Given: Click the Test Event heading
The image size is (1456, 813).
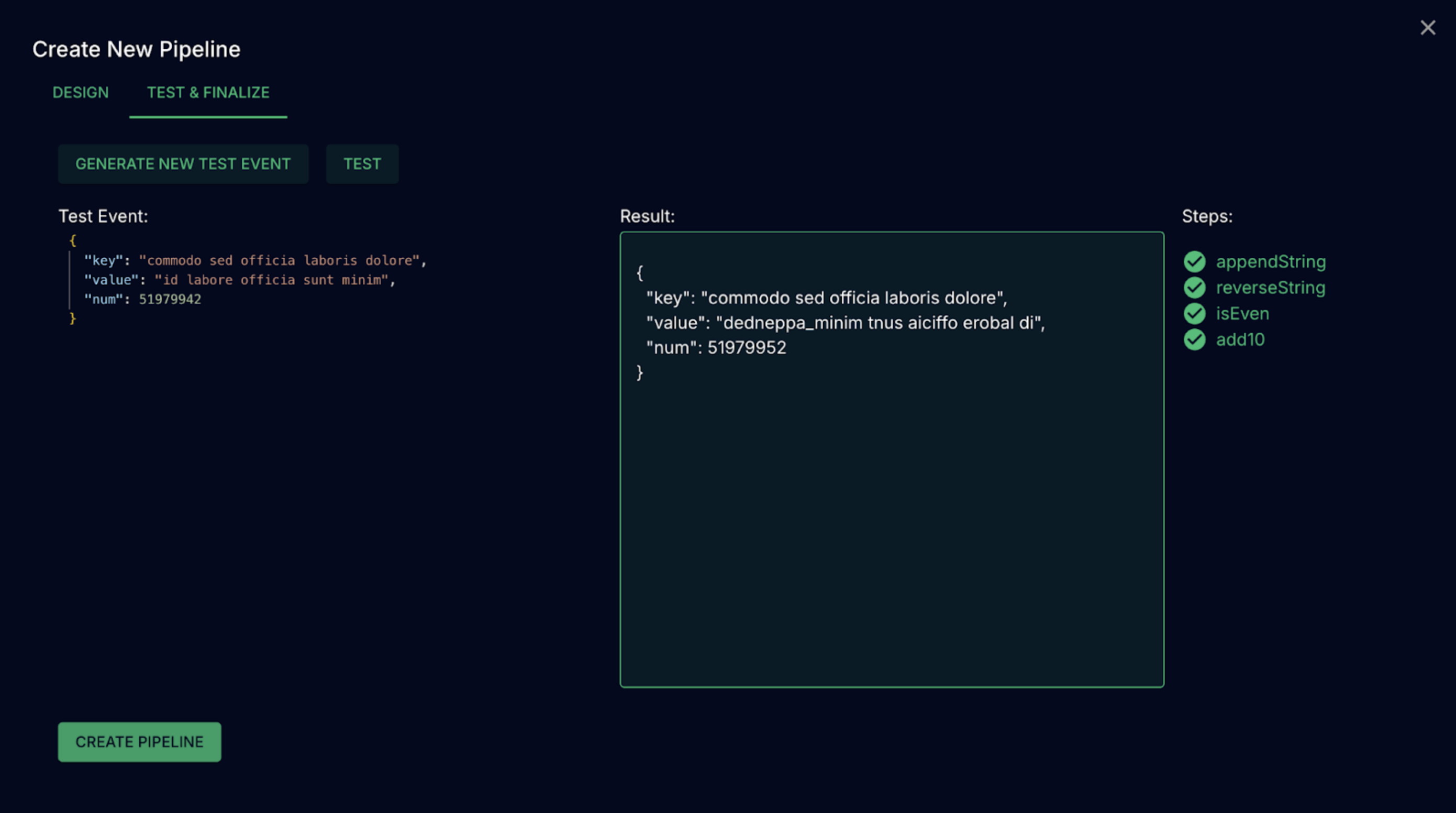Looking at the screenshot, I should [103, 216].
